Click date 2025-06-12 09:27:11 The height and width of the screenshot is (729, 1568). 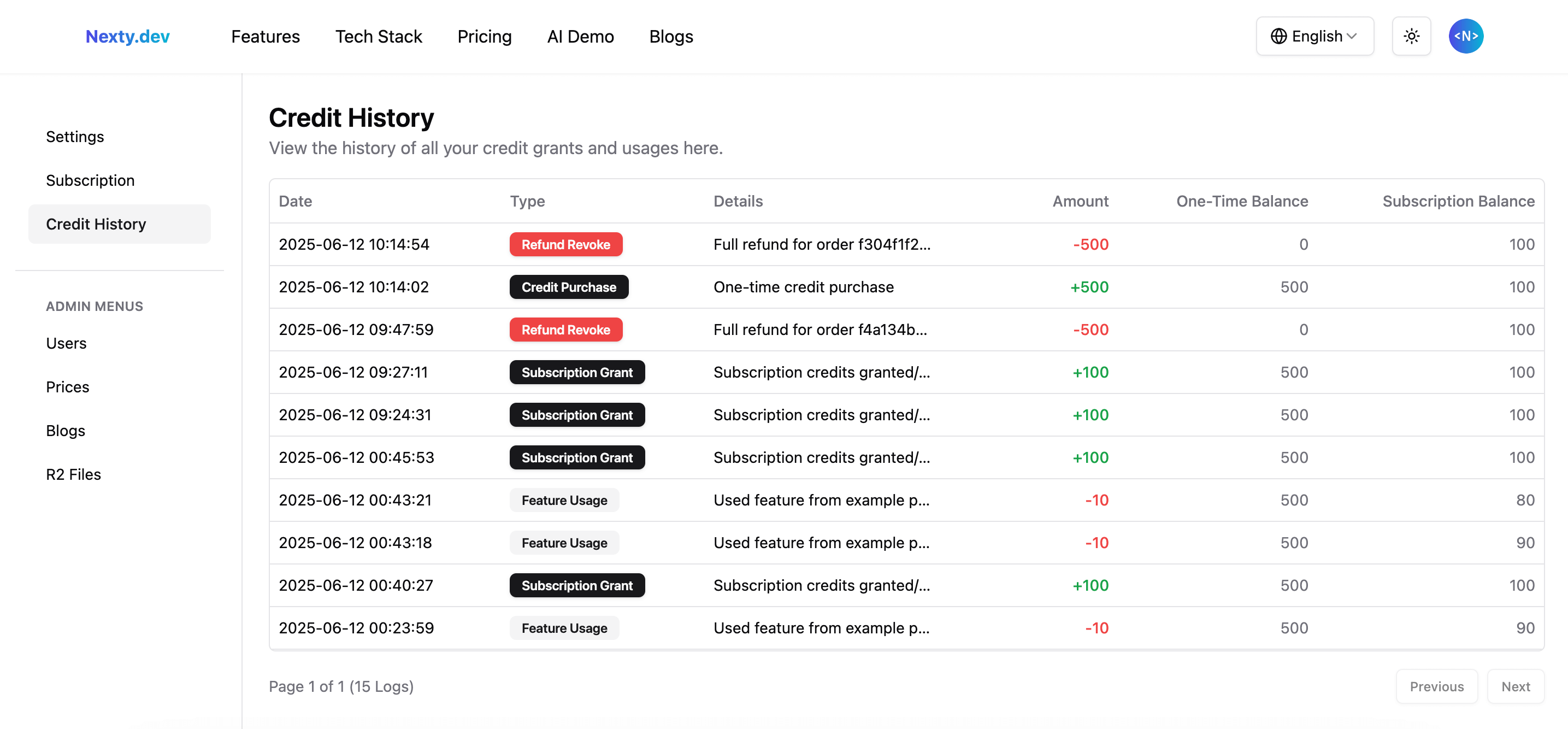(x=353, y=373)
